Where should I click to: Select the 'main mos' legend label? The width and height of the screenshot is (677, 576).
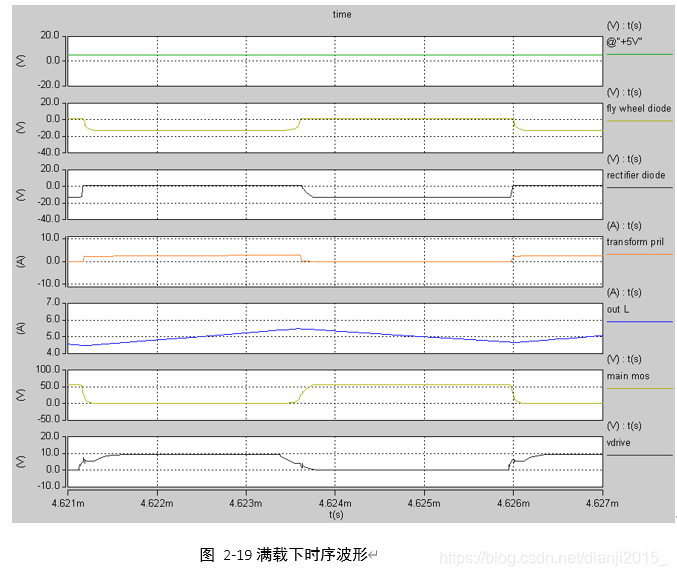coord(628,376)
